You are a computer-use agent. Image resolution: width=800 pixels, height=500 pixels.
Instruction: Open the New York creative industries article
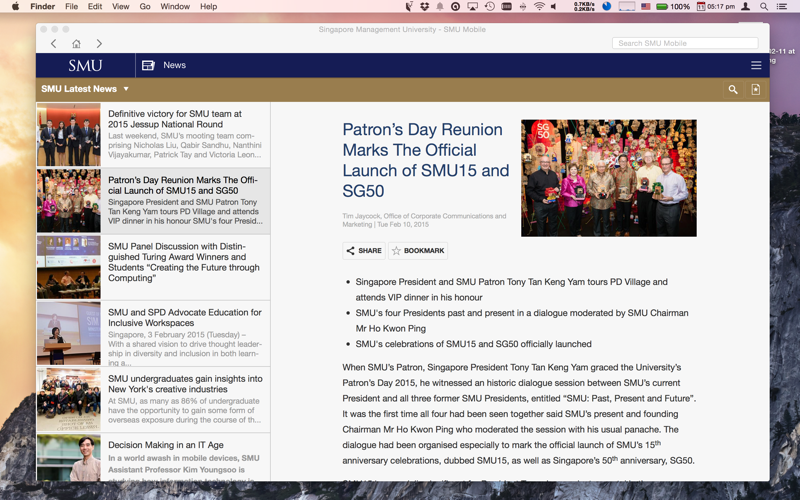[153, 399]
